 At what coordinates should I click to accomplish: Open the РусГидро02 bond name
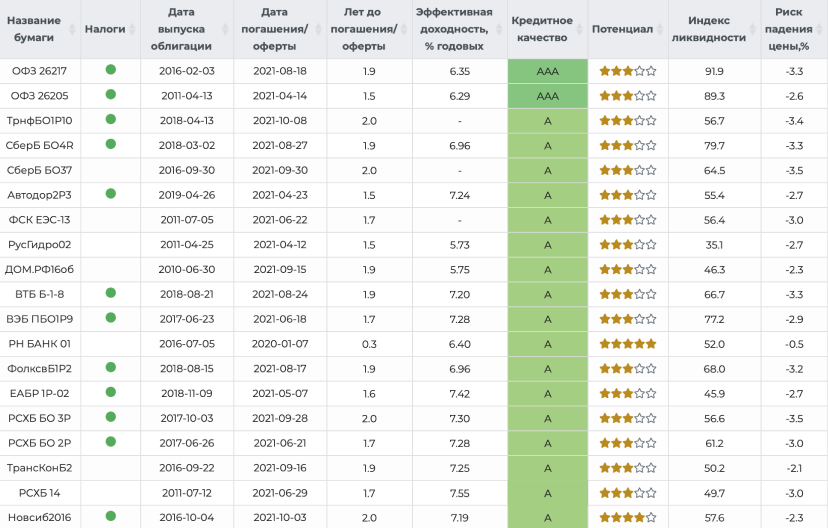point(39,244)
